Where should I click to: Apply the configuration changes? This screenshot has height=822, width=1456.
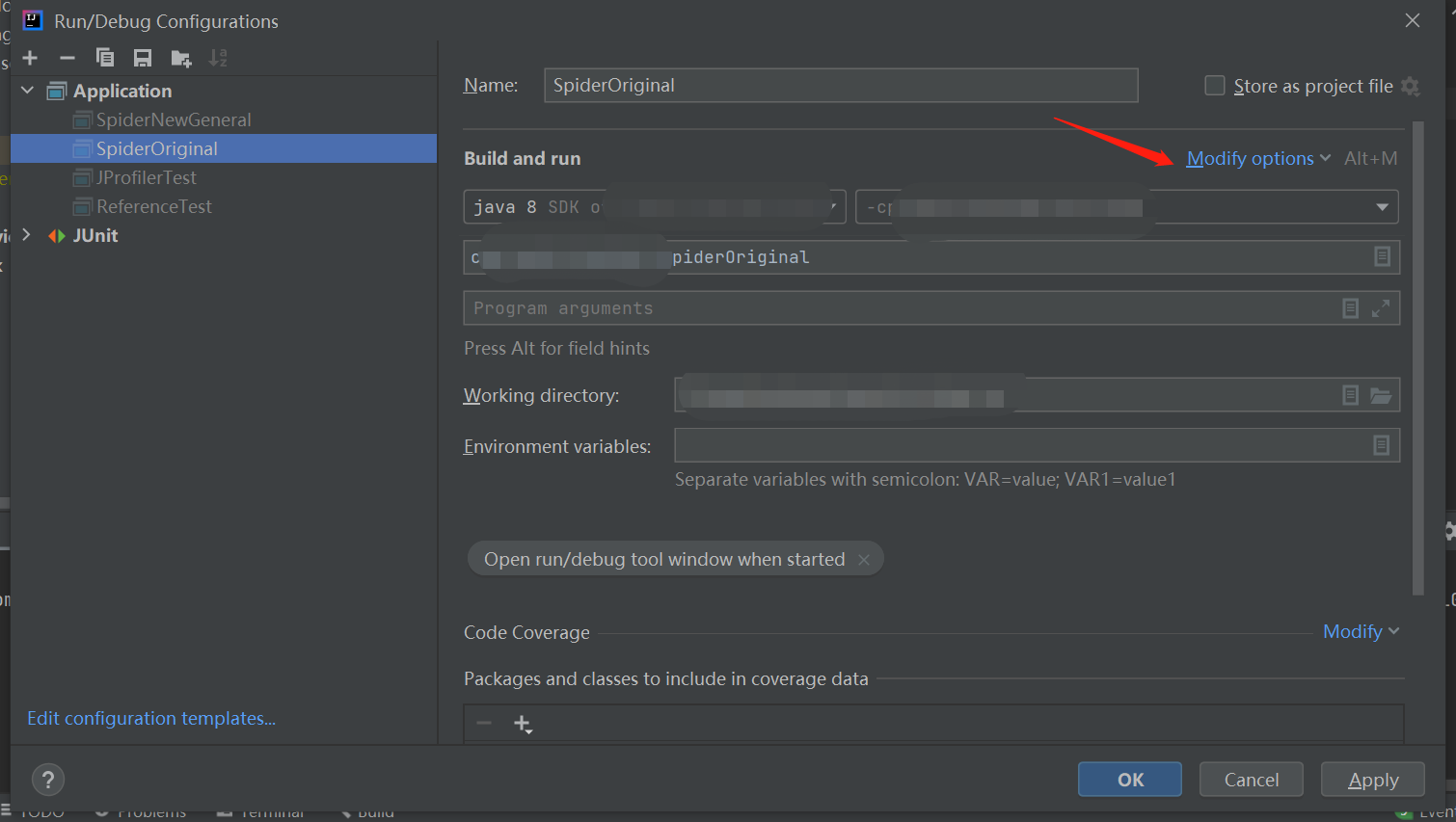click(x=1371, y=779)
